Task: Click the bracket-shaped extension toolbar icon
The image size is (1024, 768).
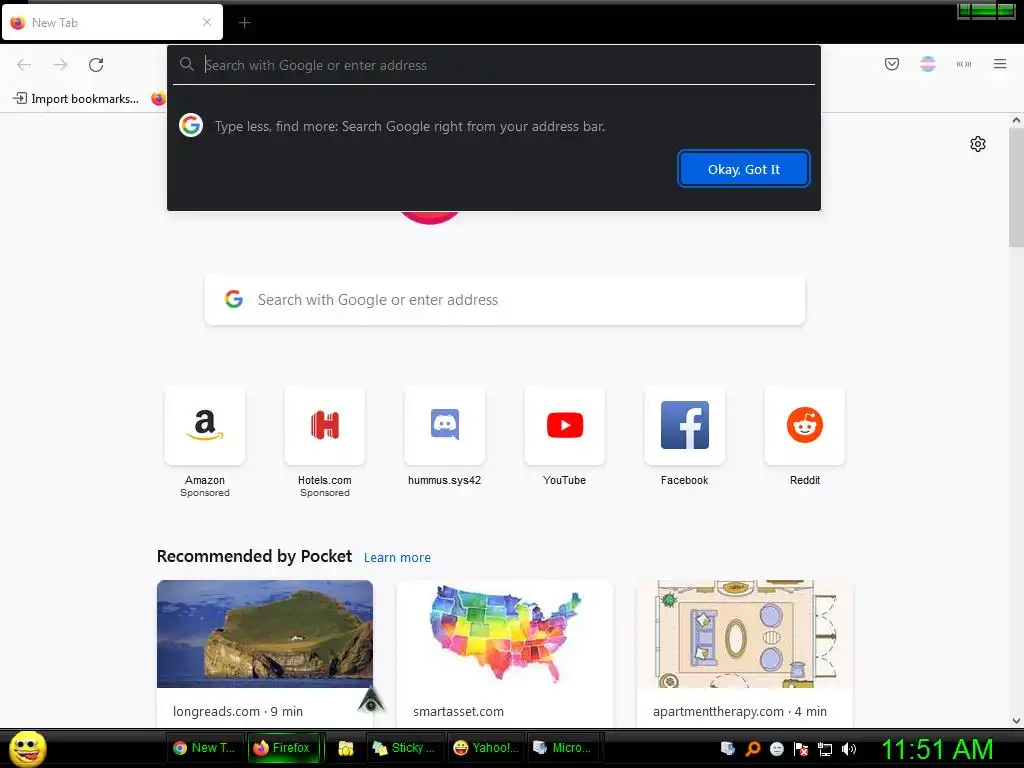Action: coord(964,64)
